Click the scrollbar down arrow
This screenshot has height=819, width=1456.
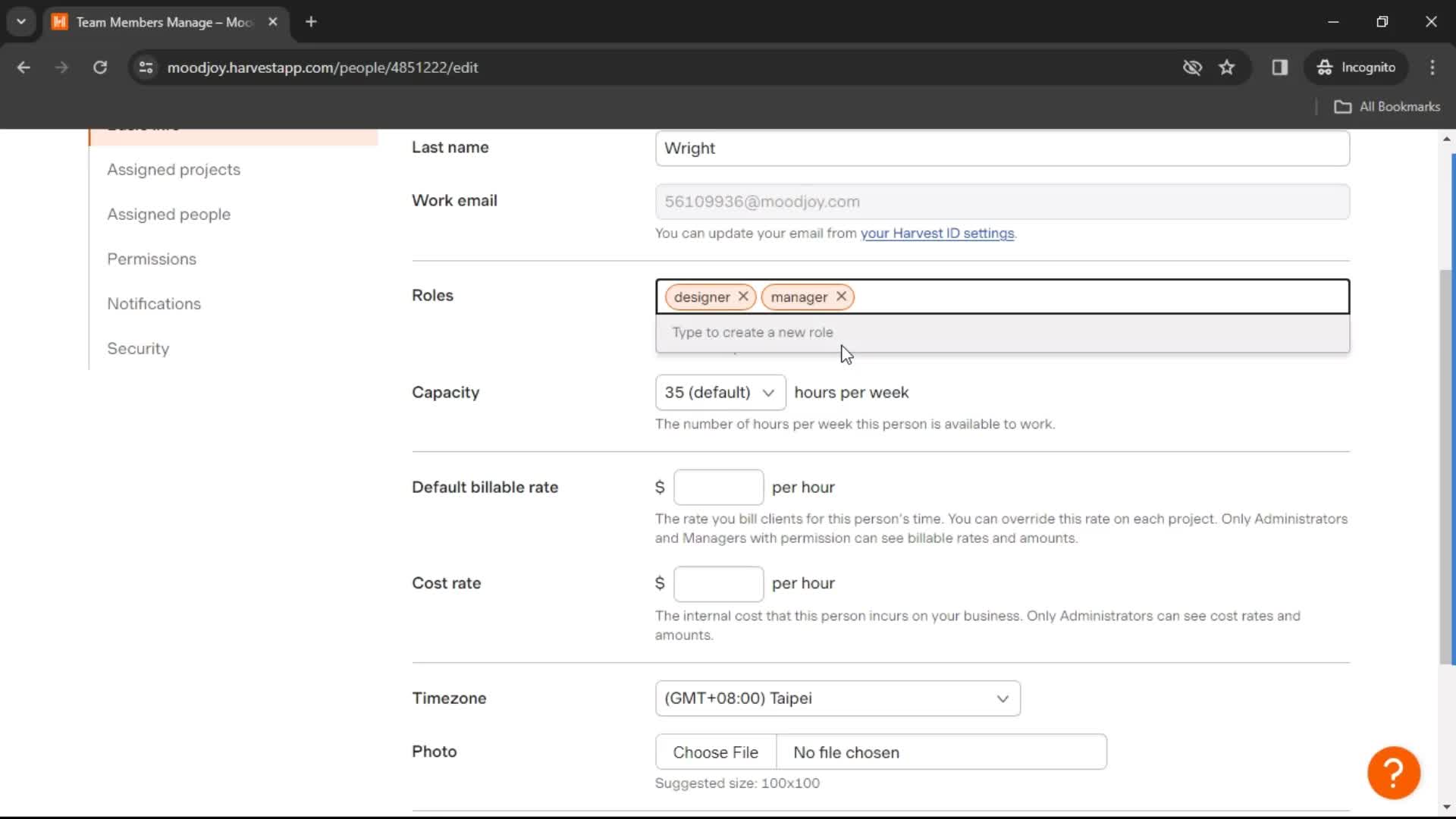click(x=1447, y=808)
